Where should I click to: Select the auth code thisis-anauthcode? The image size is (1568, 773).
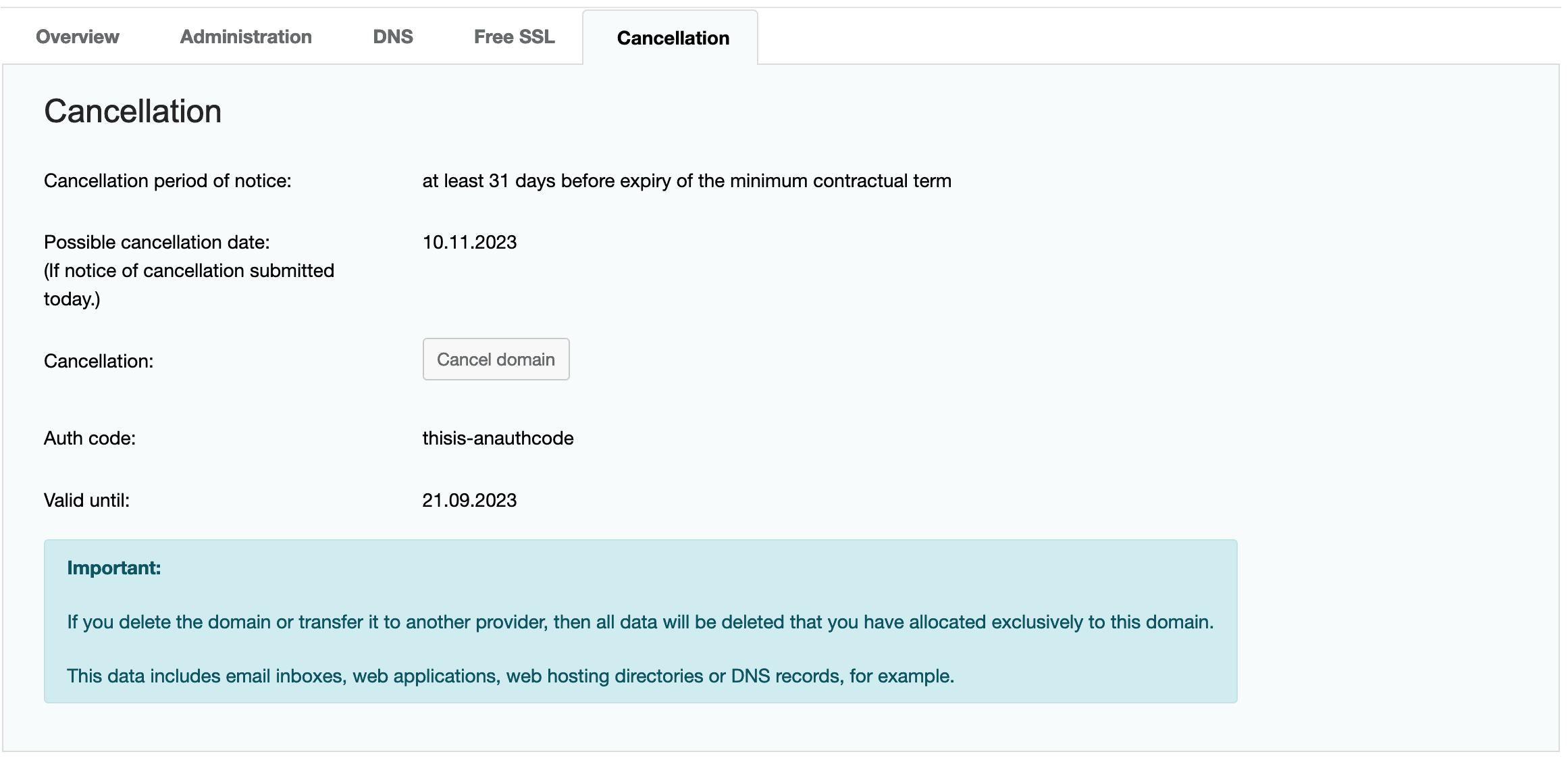(497, 438)
